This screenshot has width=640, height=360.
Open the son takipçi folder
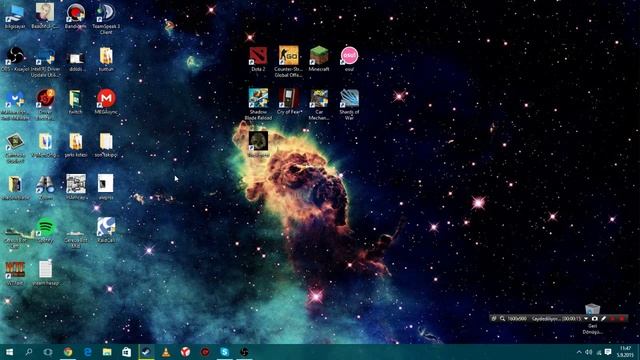coord(106,141)
